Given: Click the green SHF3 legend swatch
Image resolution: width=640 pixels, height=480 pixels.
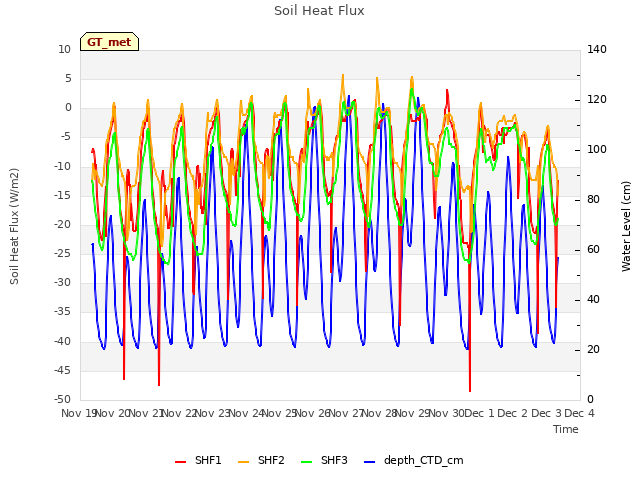Looking at the screenshot, I should pos(307,462).
